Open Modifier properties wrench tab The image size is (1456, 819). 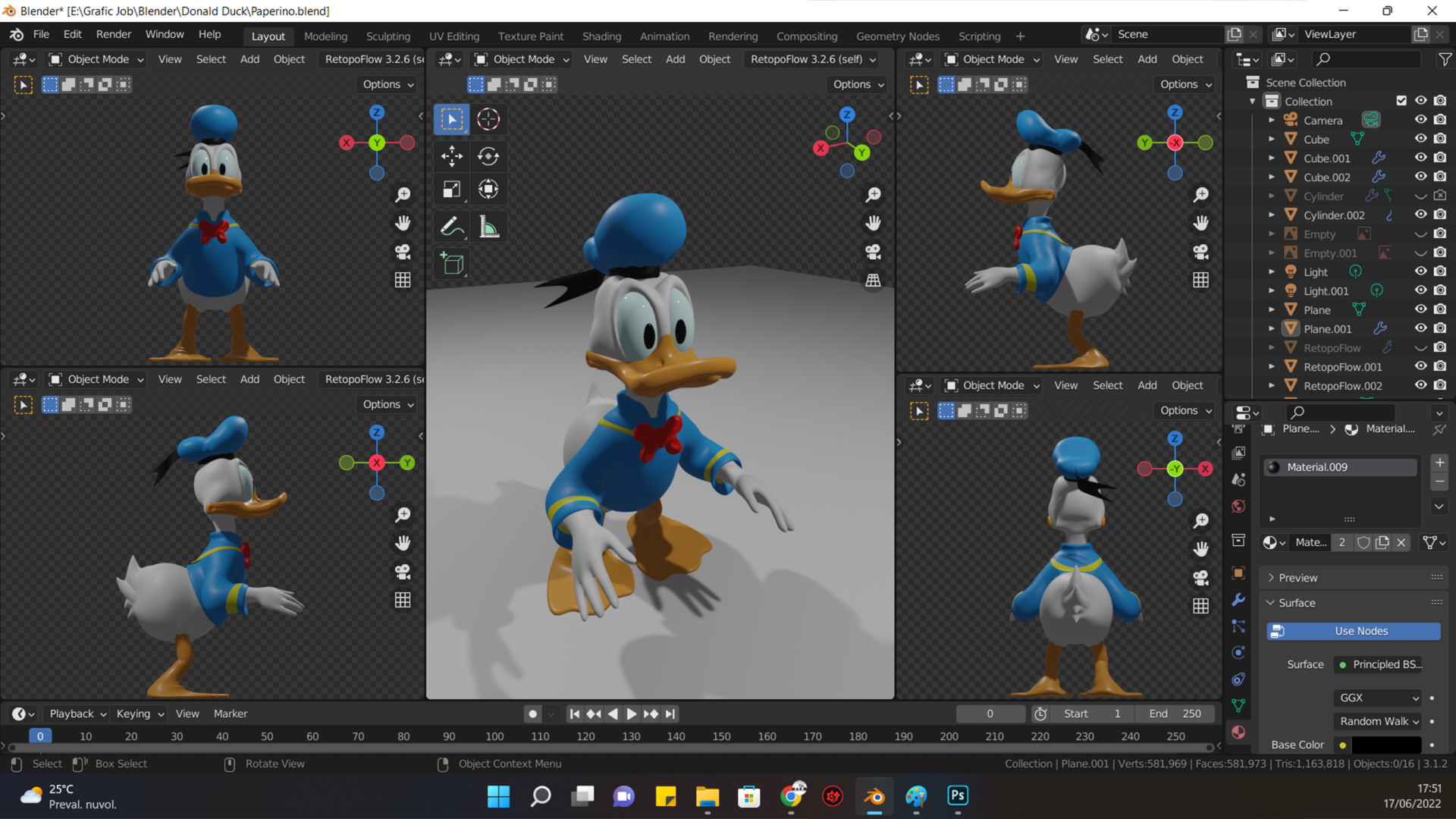[x=1238, y=599]
